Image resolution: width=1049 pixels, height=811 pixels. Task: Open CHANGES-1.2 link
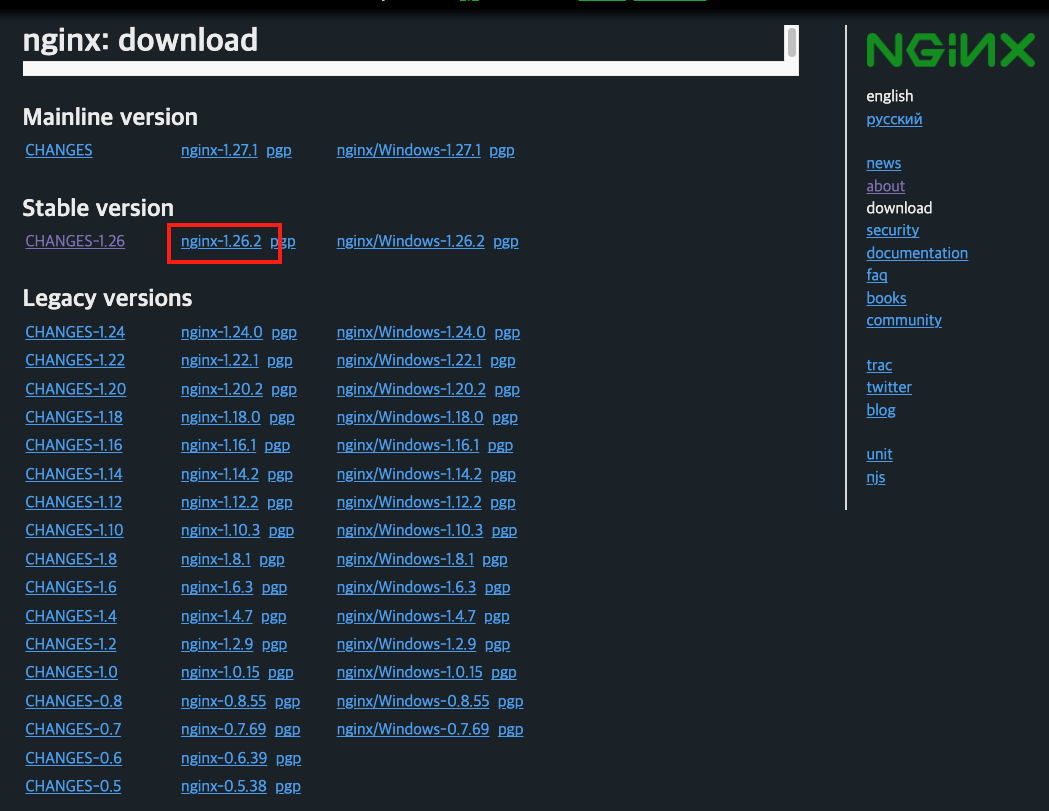coord(71,644)
